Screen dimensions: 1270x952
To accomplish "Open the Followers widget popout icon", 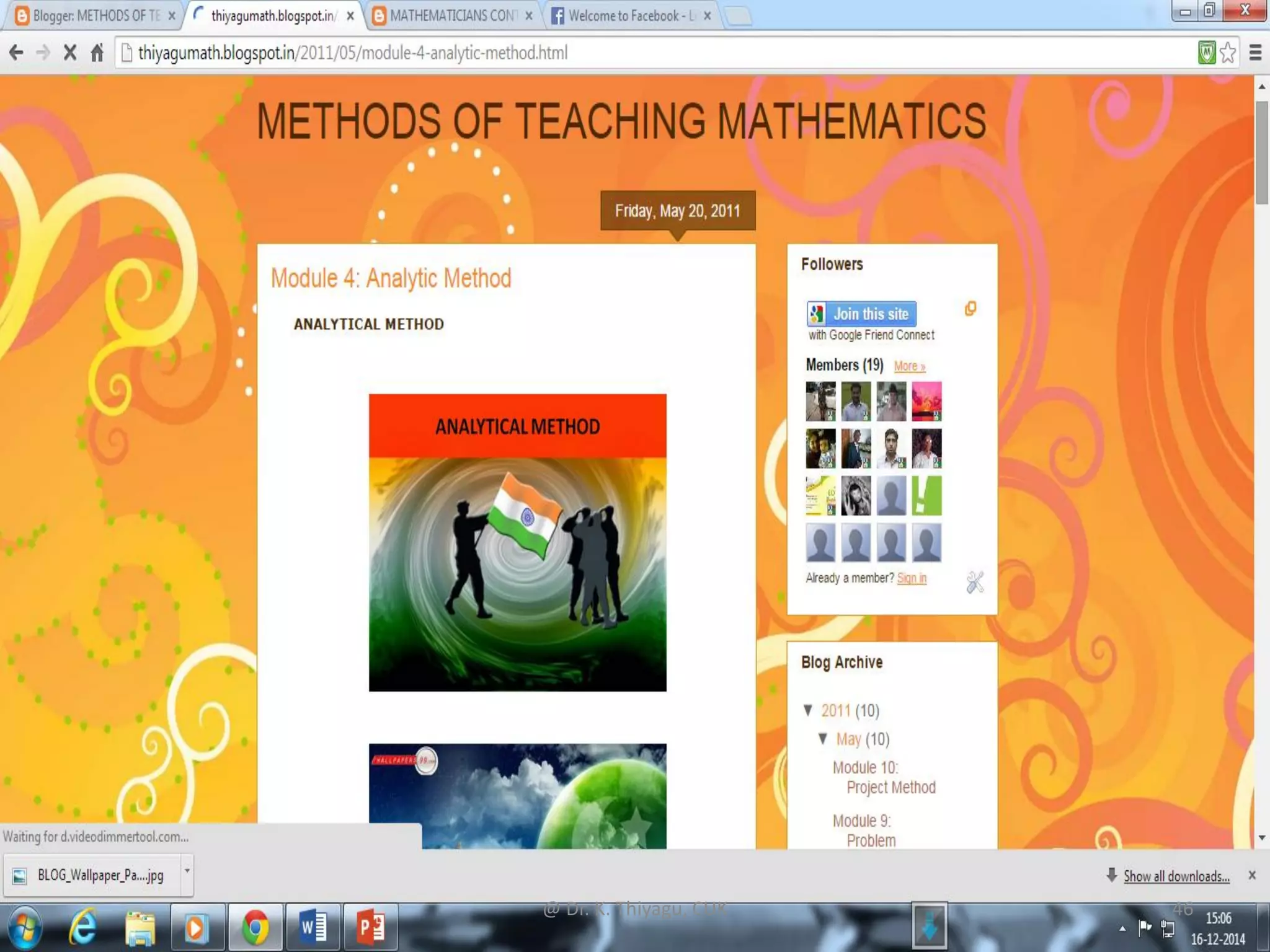I will (970, 309).
